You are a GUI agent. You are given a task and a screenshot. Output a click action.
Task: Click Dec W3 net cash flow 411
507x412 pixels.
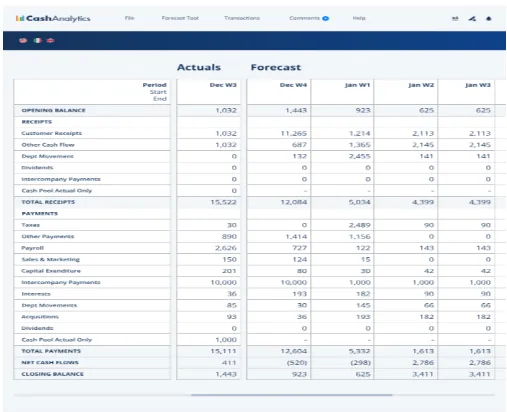tap(229, 362)
